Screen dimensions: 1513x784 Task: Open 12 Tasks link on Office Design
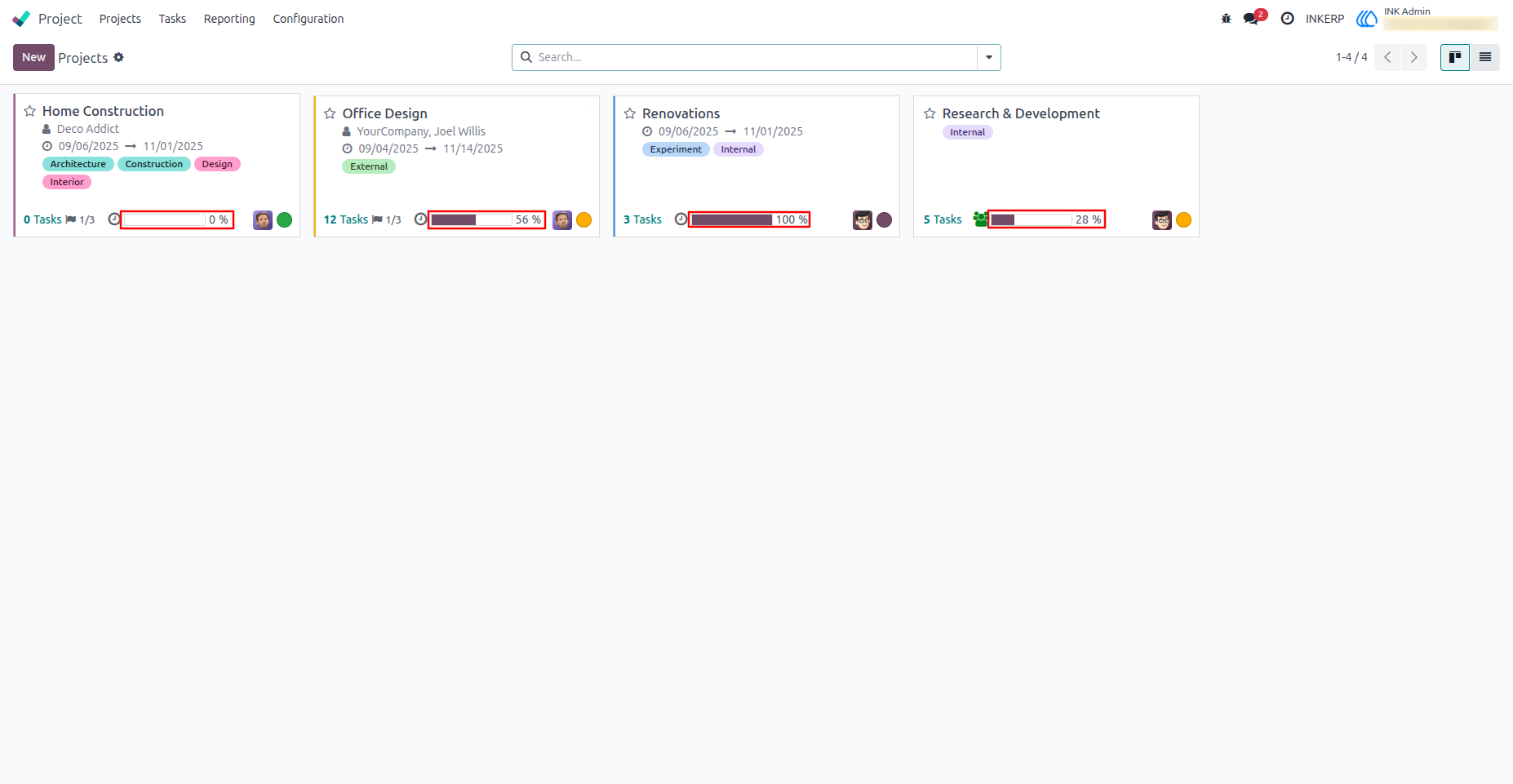pyautogui.click(x=346, y=219)
